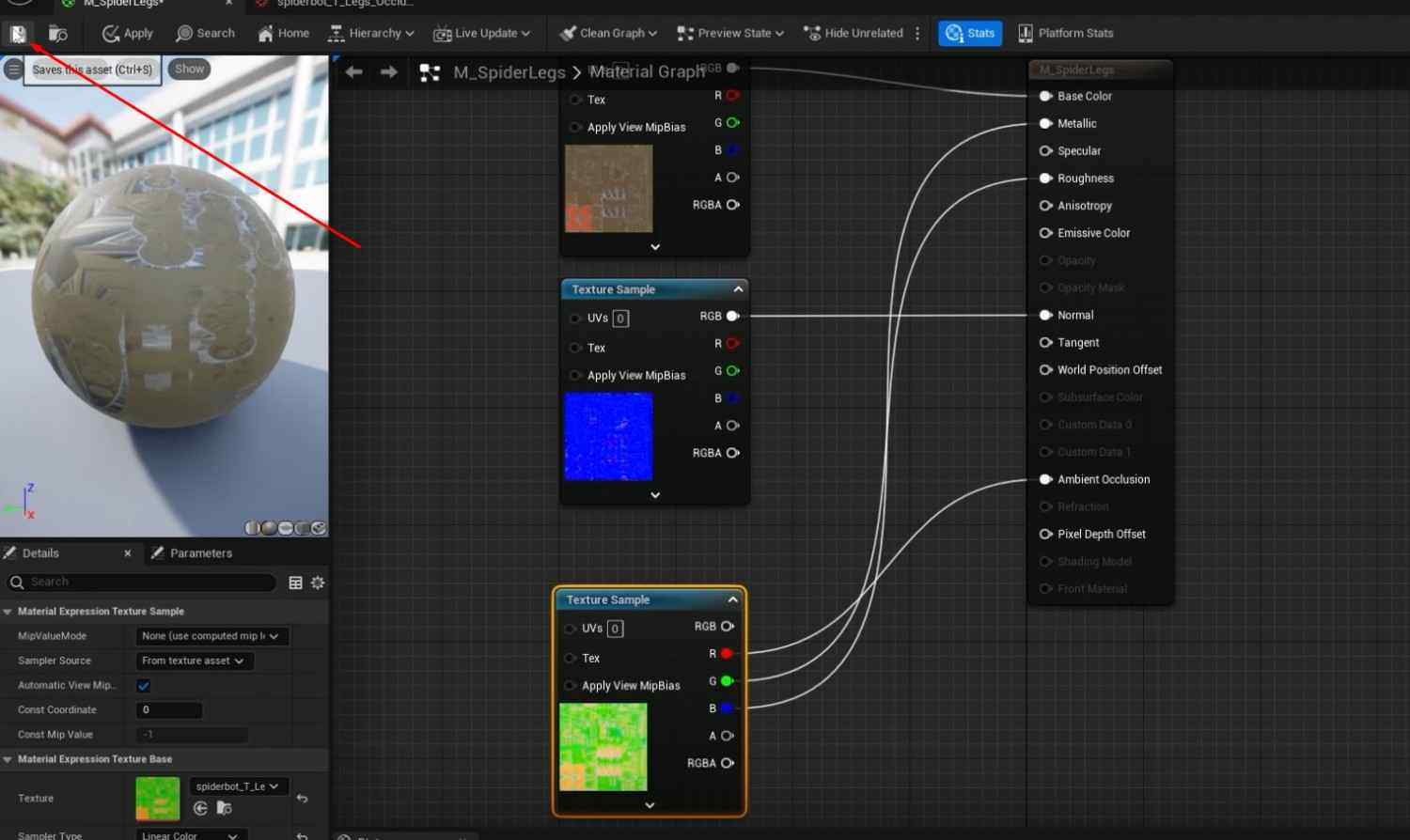Screen dimensions: 1410x840
Task: Select the Emissive Color input pin
Action: coord(1045,233)
